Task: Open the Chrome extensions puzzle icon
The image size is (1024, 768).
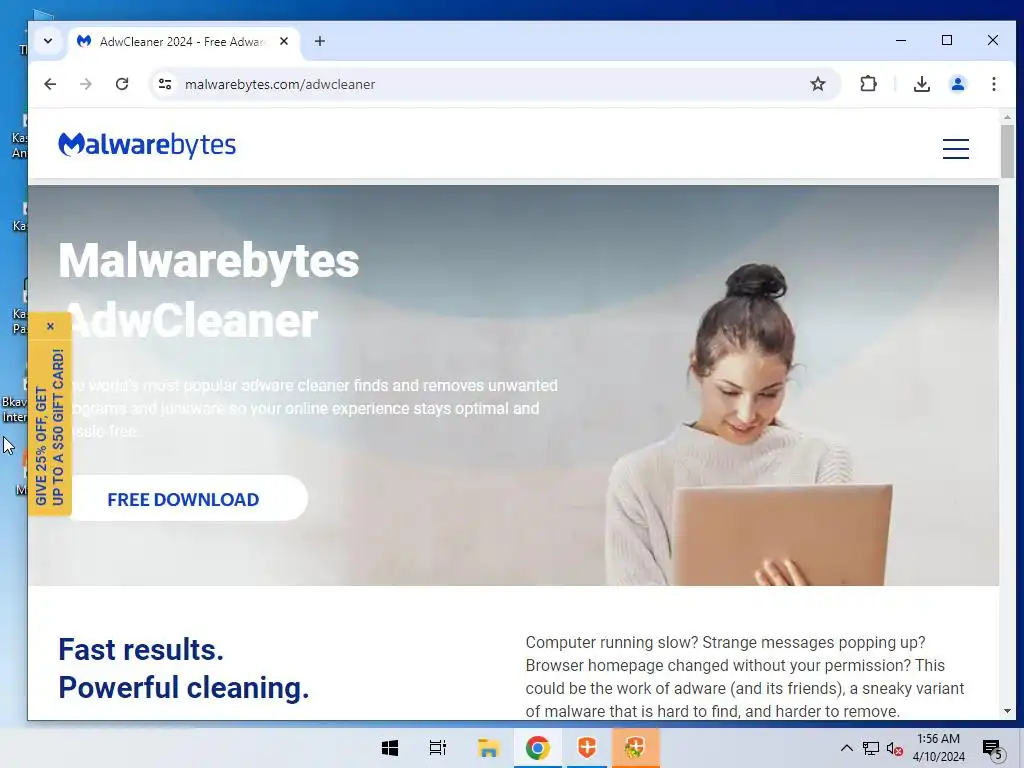Action: [x=868, y=84]
